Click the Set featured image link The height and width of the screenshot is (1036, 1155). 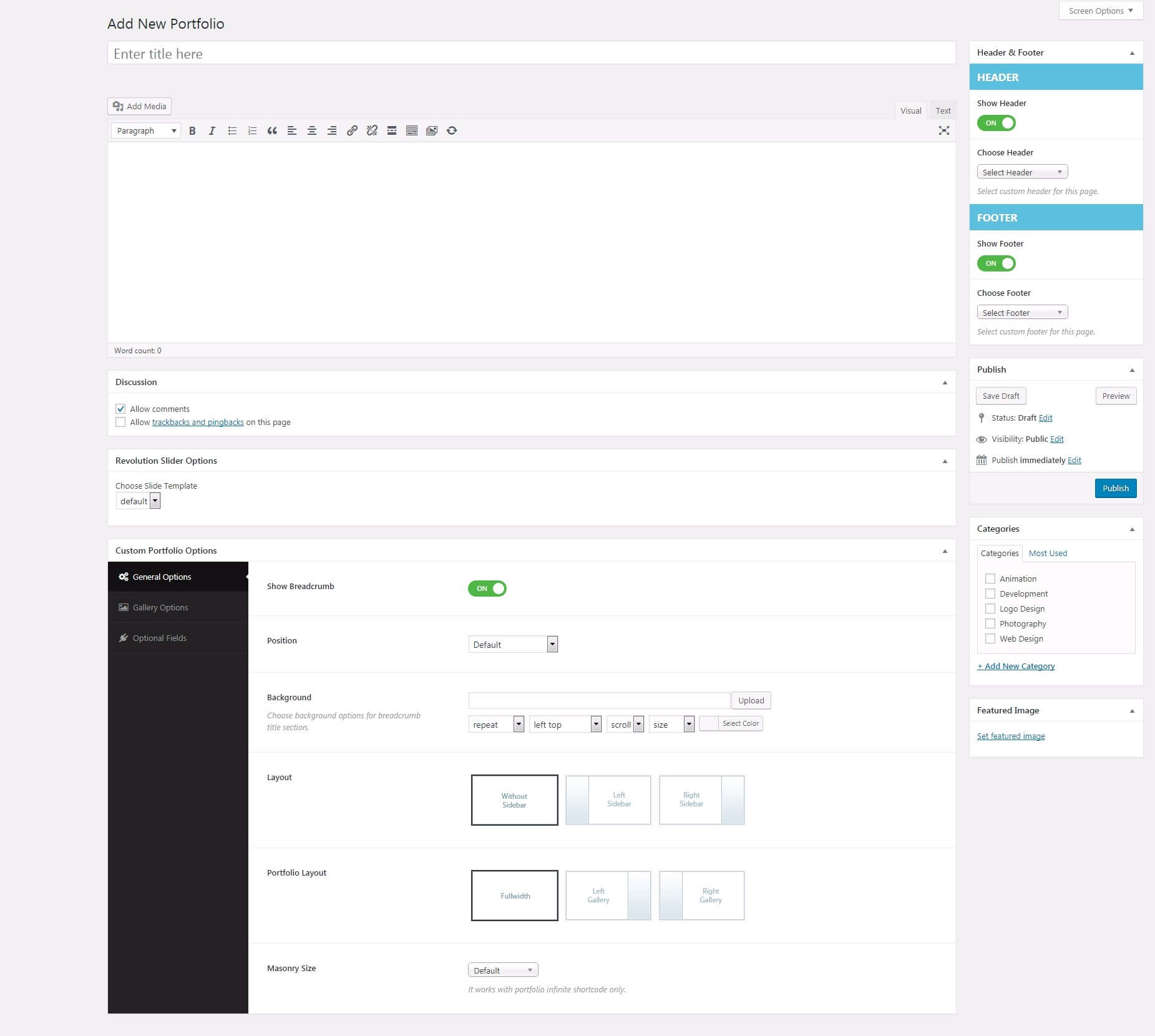(x=1011, y=736)
